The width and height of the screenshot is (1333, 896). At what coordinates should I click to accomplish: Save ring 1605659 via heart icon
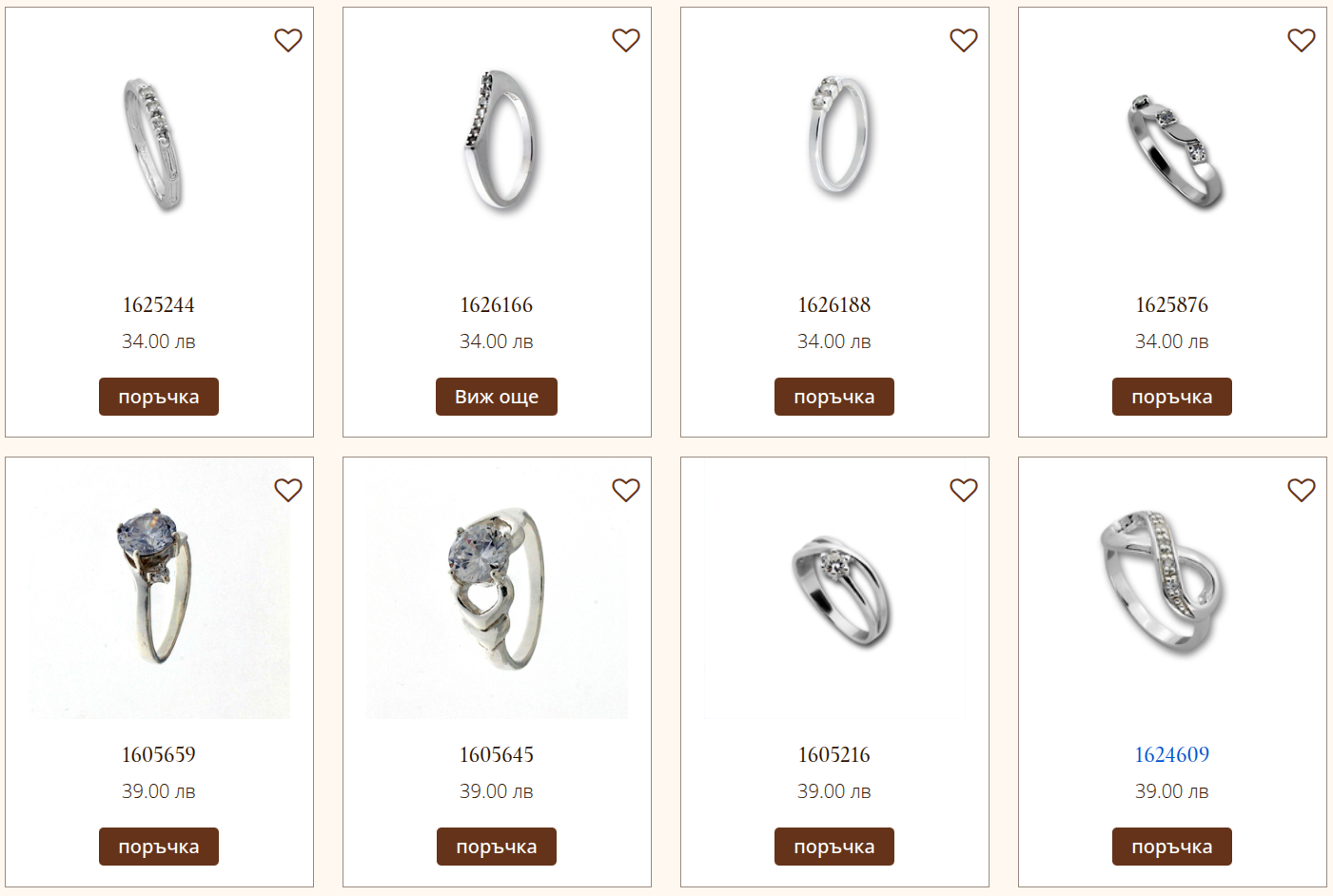tap(288, 490)
